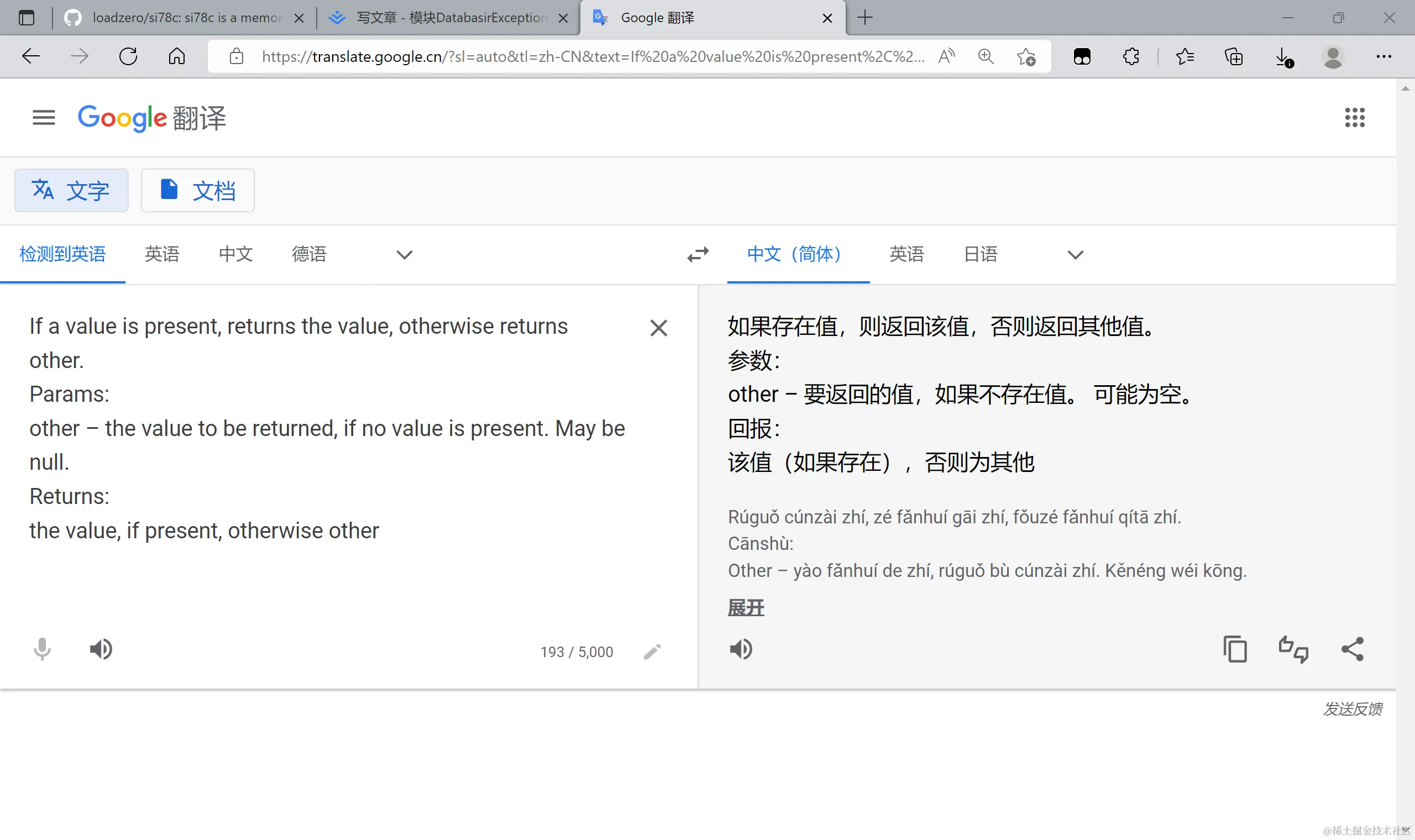Image resolution: width=1415 pixels, height=840 pixels.
Task: Select 德语 as the source language
Action: (309, 254)
